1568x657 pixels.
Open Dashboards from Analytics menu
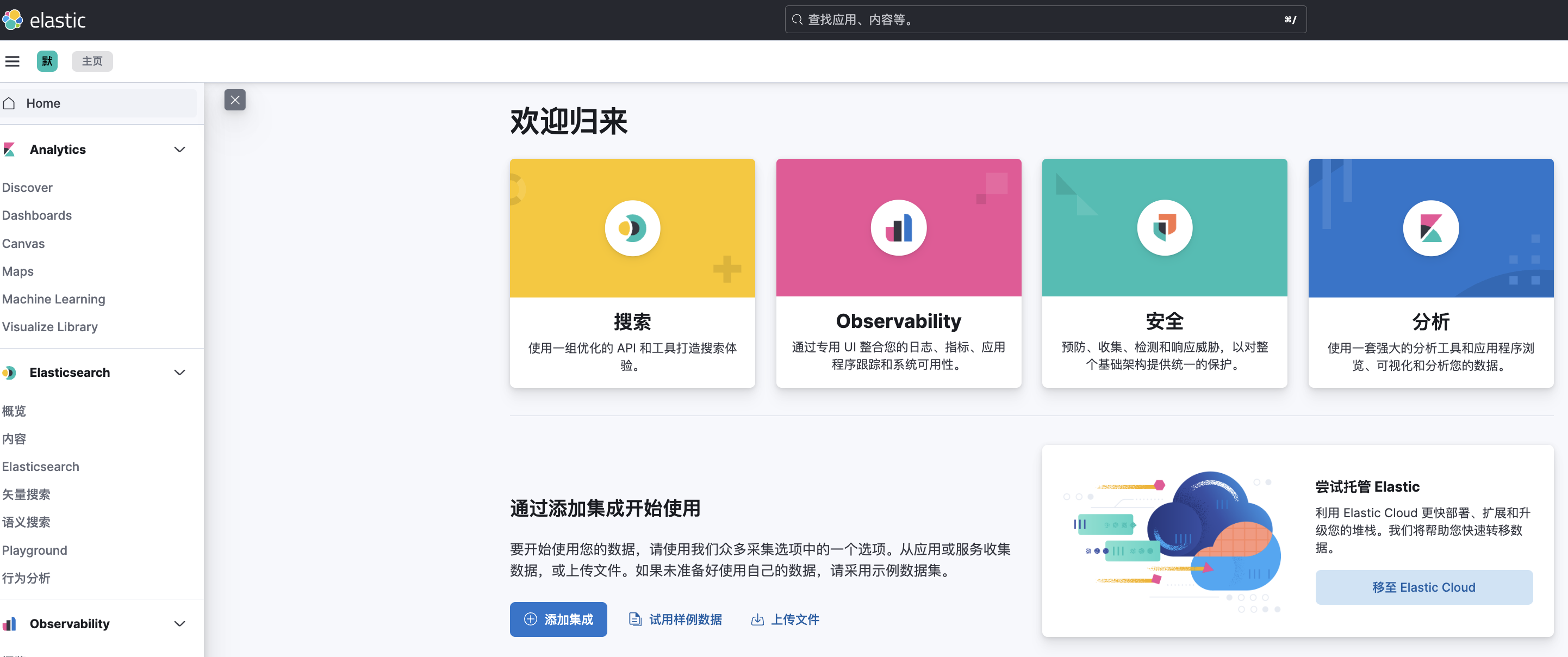(x=36, y=215)
